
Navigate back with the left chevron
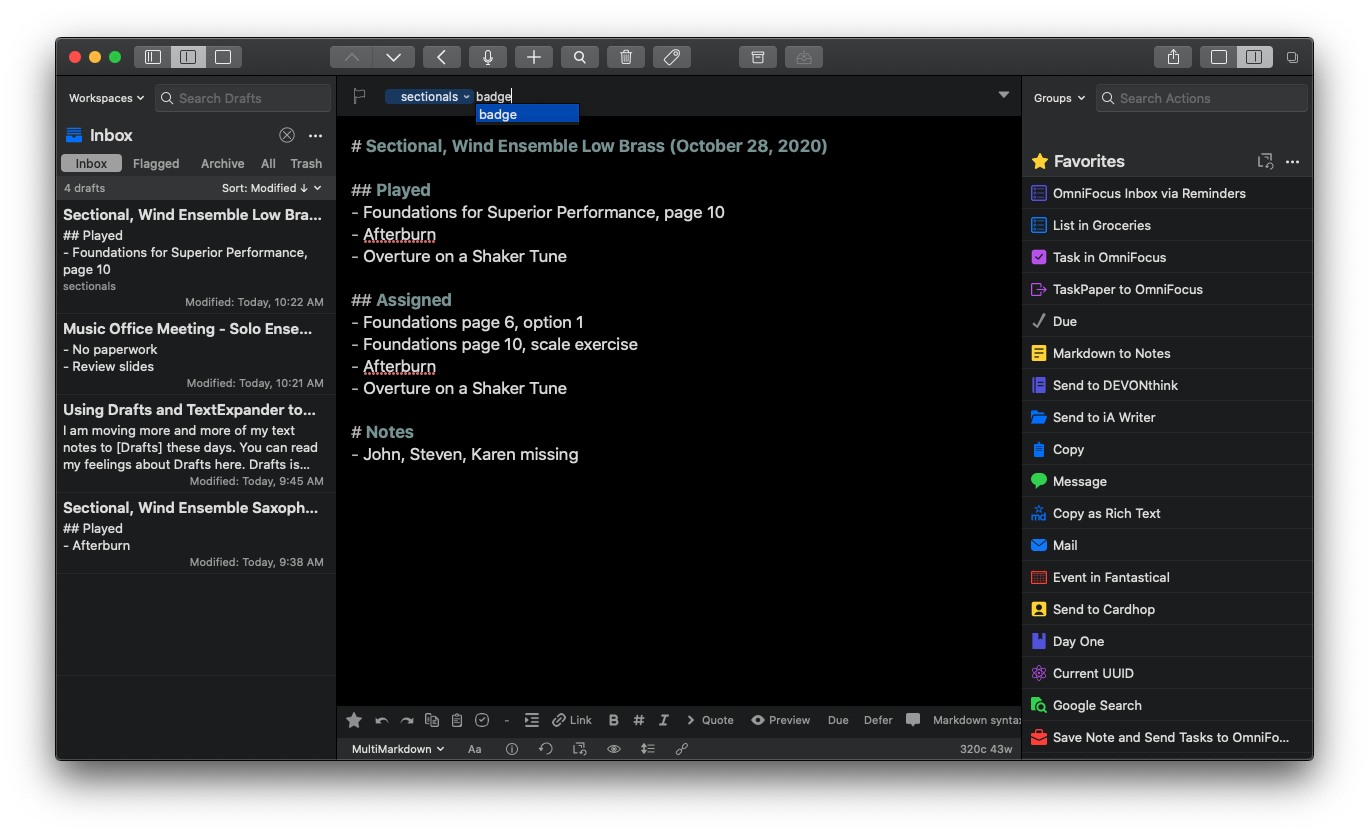click(442, 57)
